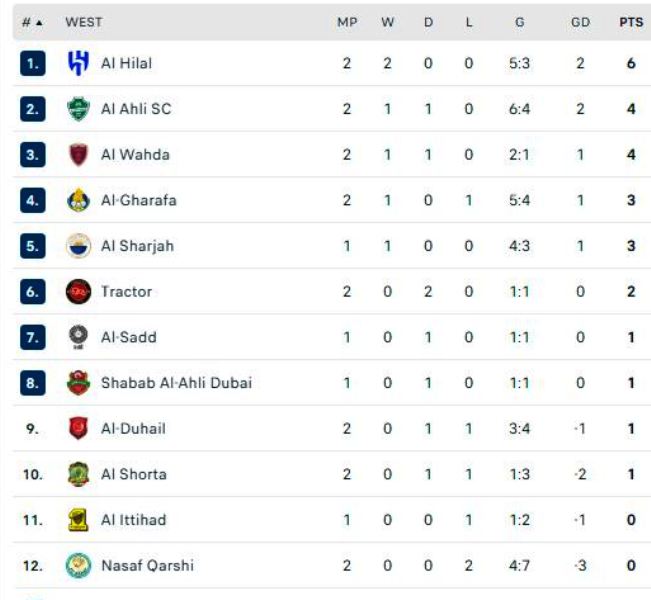This screenshot has width=651, height=600.
Task: Click the W wins column header
Action: pos(387,21)
